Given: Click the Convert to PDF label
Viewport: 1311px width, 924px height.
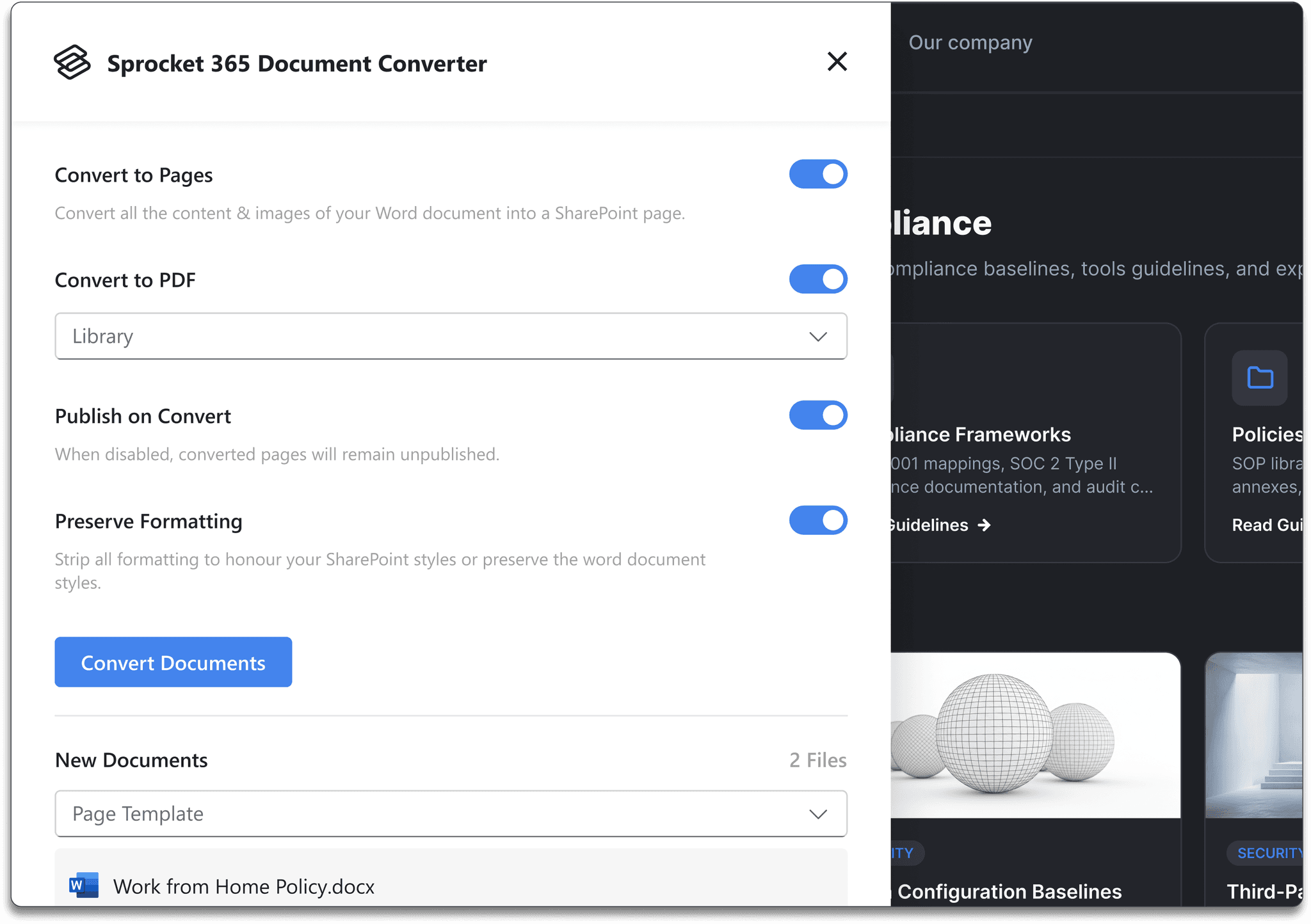Looking at the screenshot, I should 125,280.
